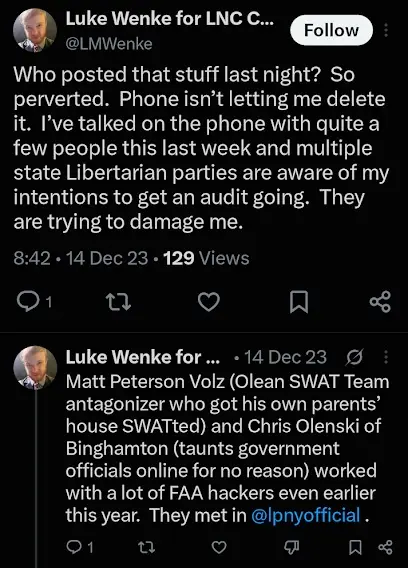408x568 pixels.
Task: Retweet the reply tweet
Action: coord(147,547)
